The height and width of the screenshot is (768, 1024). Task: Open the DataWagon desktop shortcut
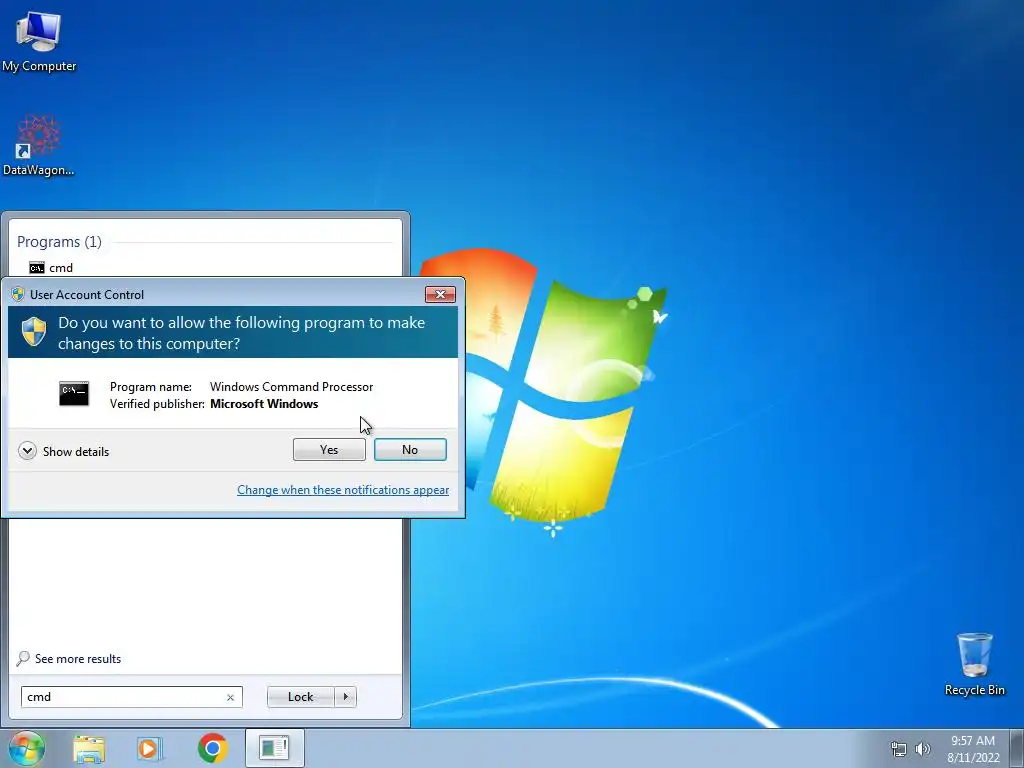point(39,145)
